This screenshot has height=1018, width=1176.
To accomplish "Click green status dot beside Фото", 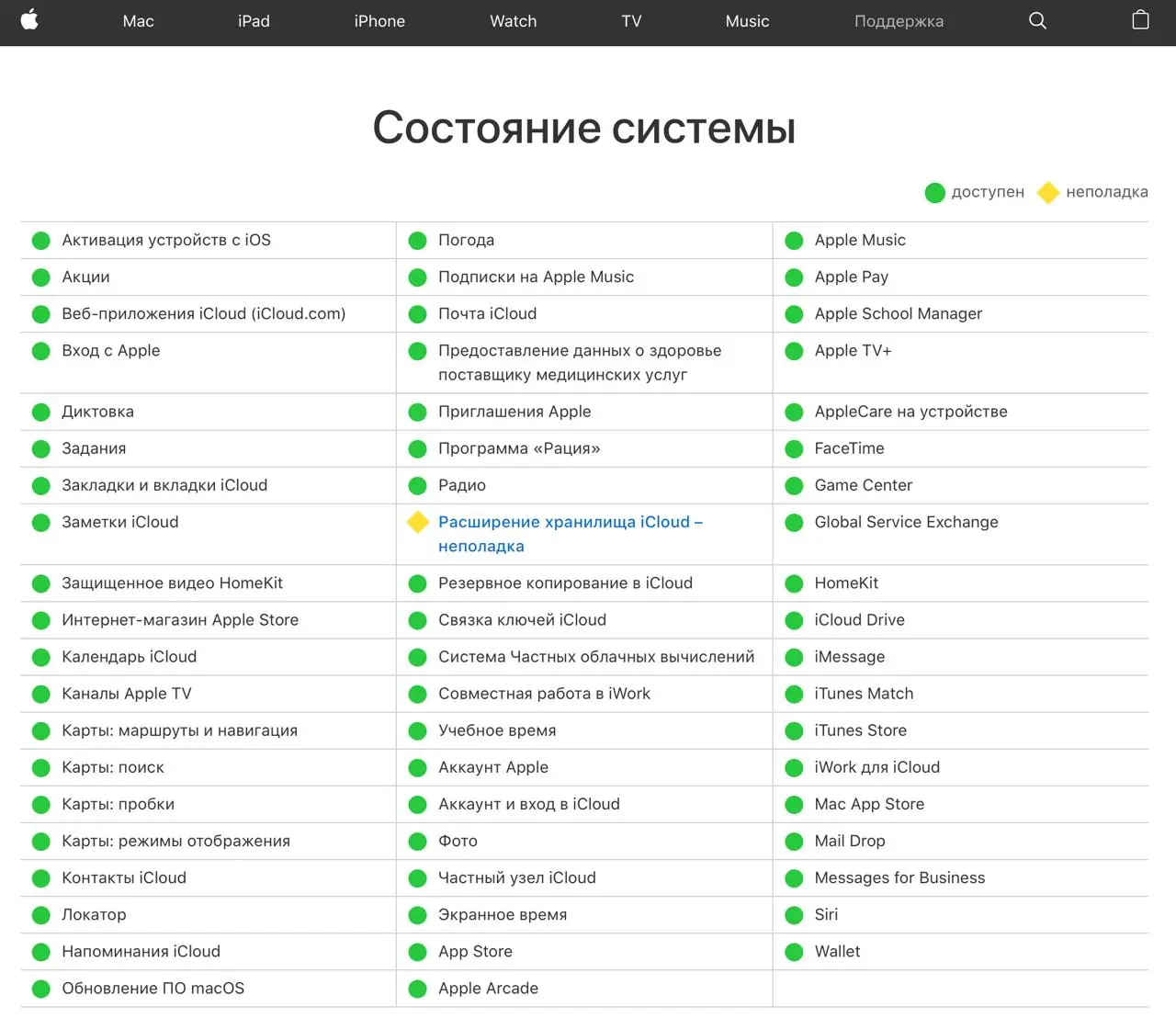I will point(417,842).
